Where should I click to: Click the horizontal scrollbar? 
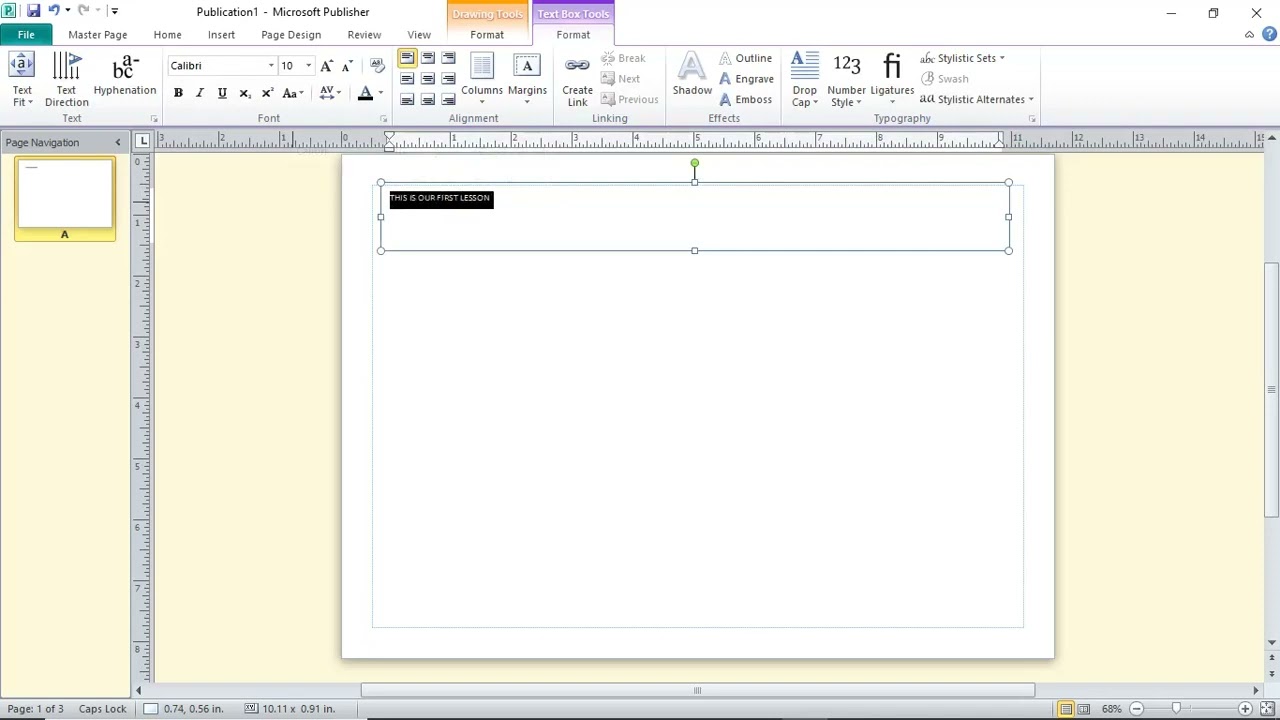[x=697, y=690]
